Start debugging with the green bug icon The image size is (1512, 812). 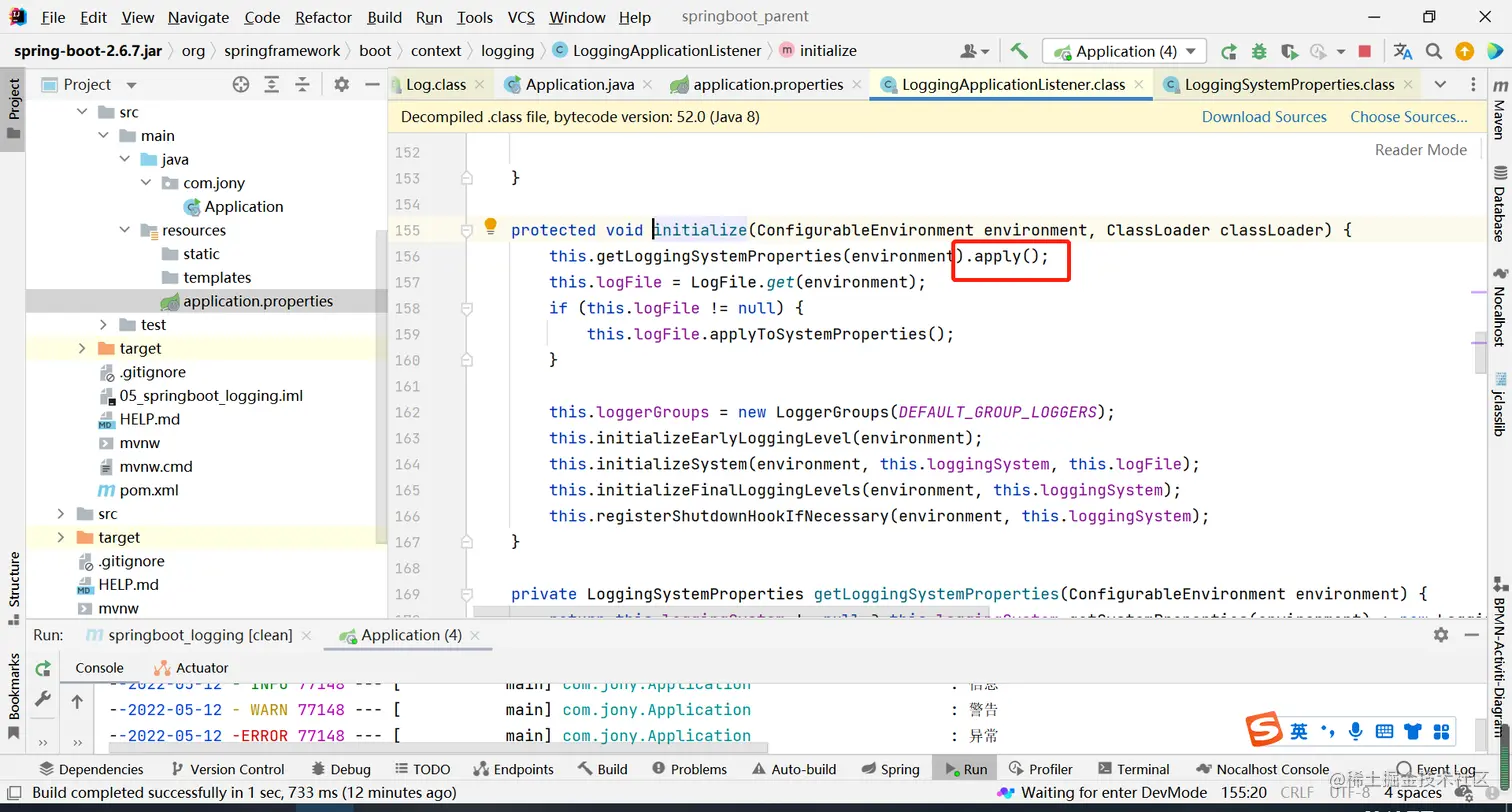(1259, 51)
